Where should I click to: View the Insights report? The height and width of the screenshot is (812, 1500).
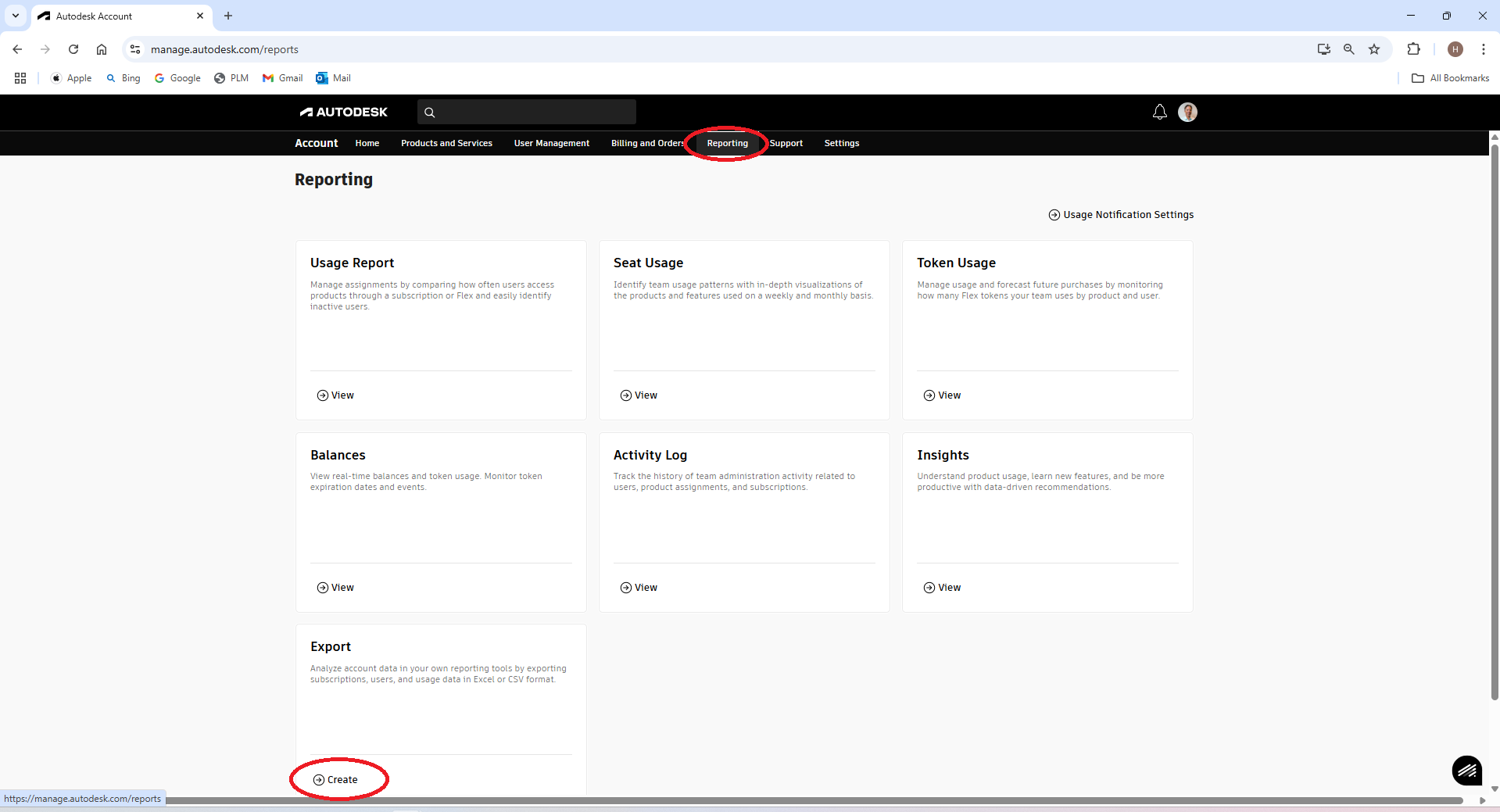tap(942, 588)
